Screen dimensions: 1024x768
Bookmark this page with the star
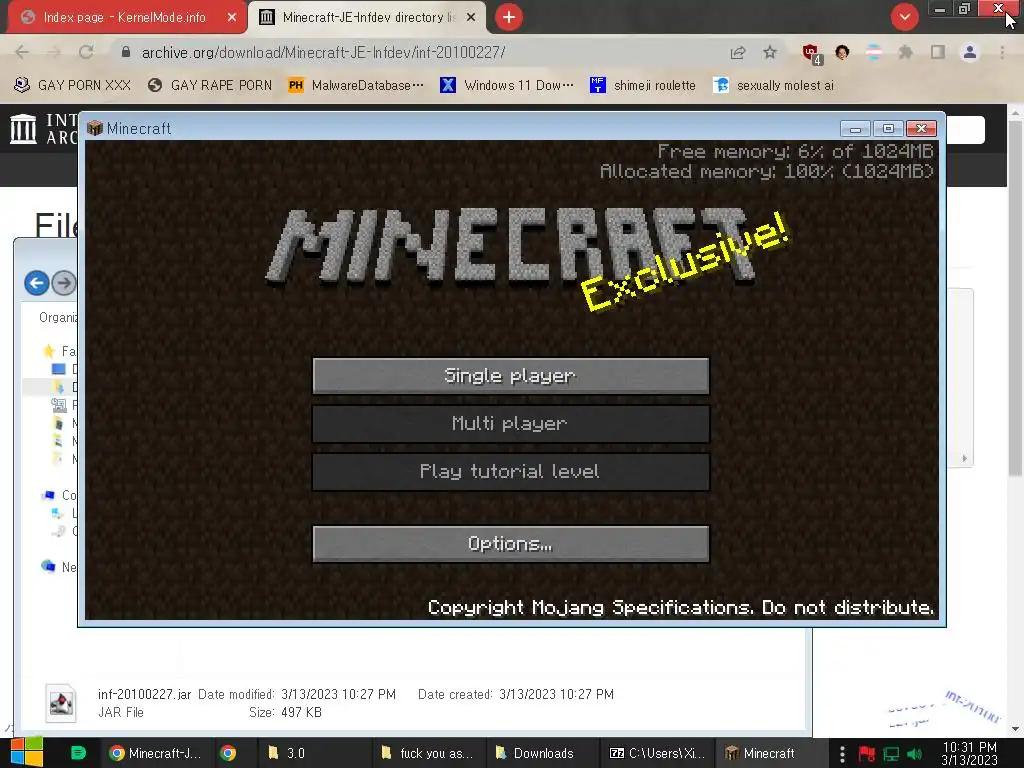pyautogui.click(x=770, y=52)
